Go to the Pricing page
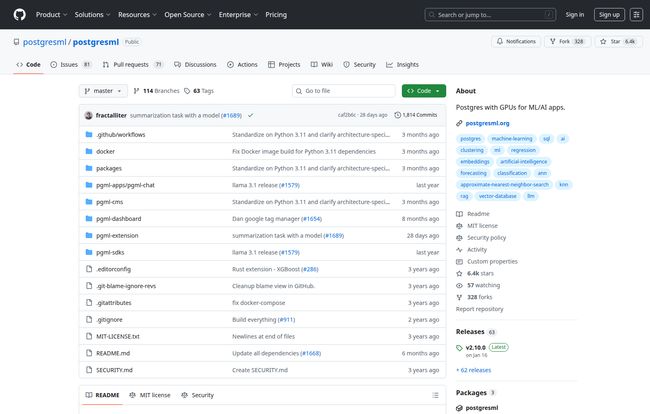The height and width of the screenshot is (414, 650). click(x=276, y=15)
